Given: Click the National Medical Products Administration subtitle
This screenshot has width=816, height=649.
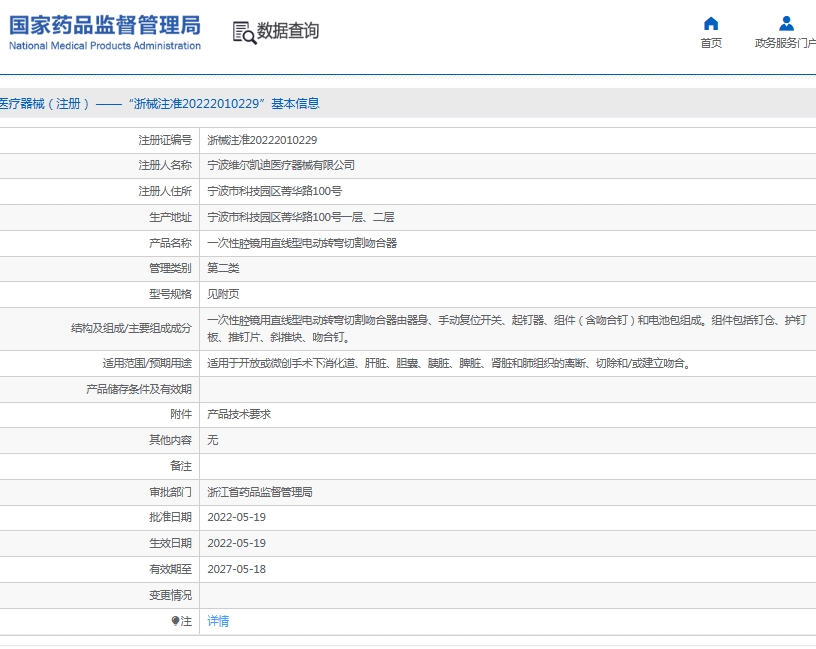Looking at the screenshot, I should tap(105, 46).
